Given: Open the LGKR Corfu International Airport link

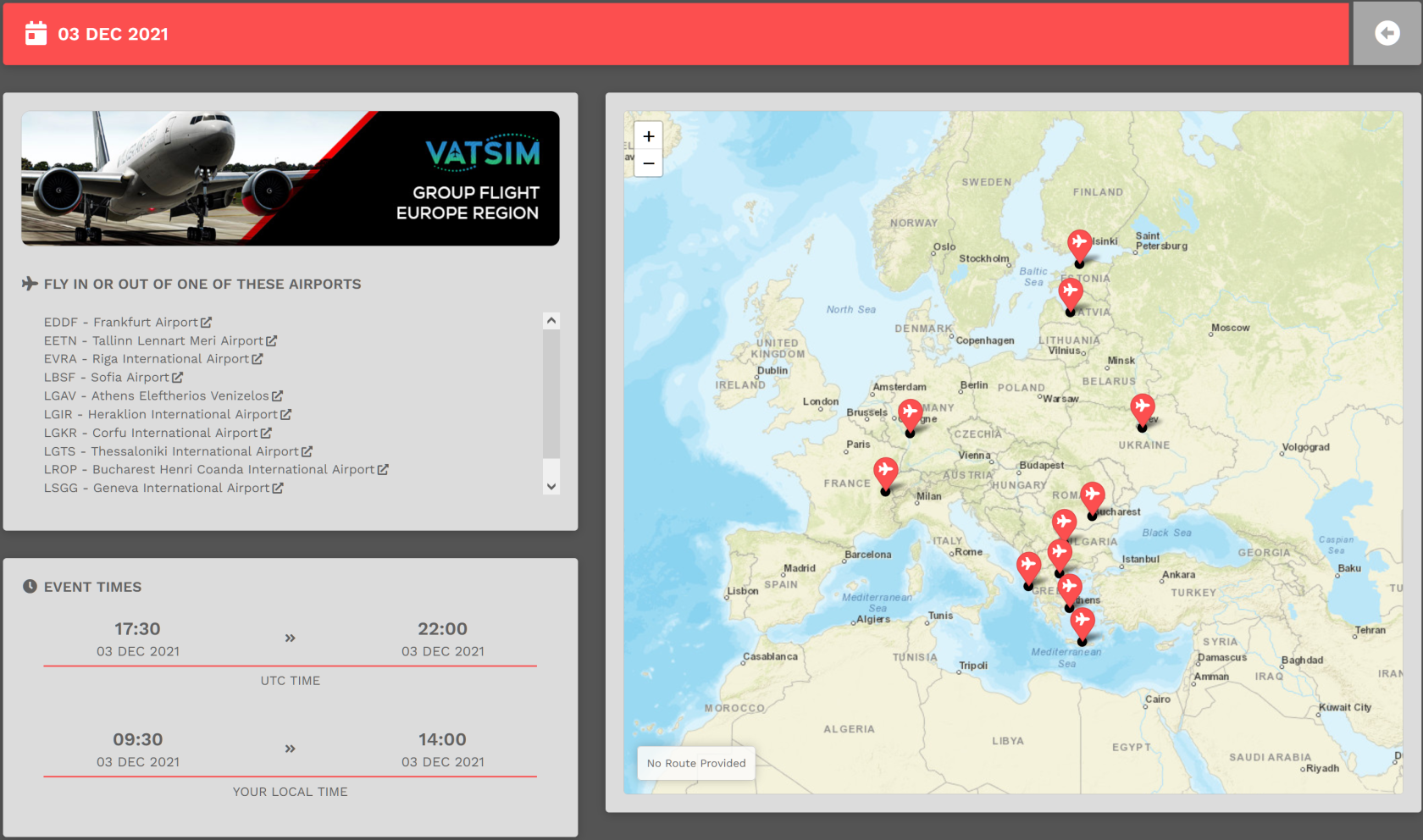Looking at the screenshot, I should coord(158,433).
